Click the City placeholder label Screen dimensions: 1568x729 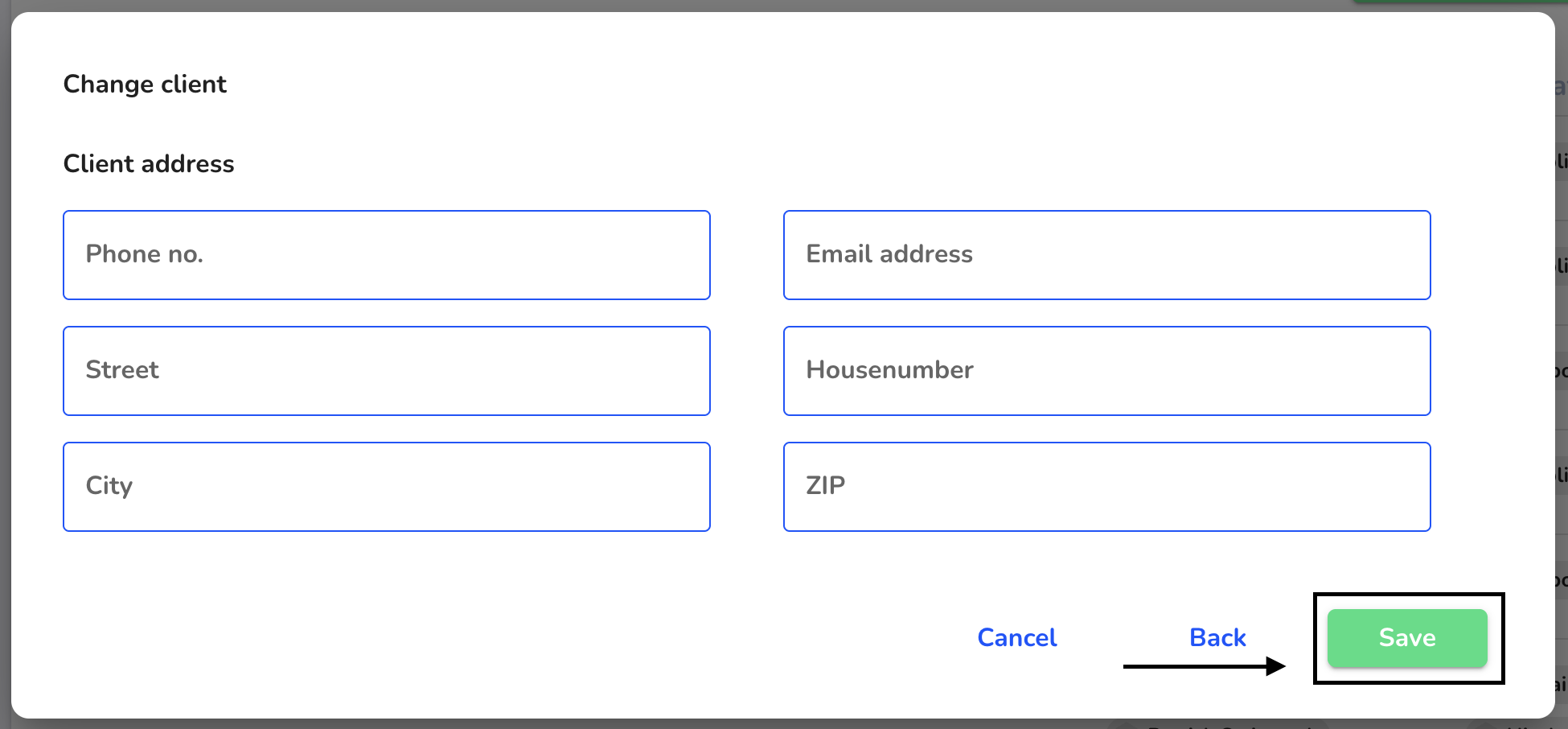(x=109, y=486)
